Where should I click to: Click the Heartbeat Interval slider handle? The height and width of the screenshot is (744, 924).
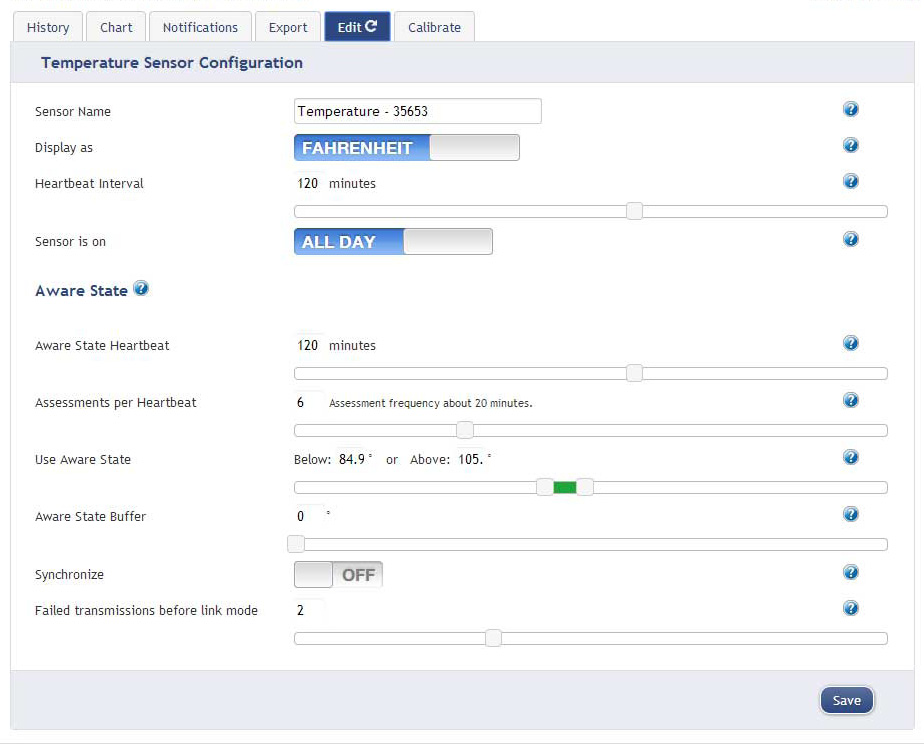(635, 211)
